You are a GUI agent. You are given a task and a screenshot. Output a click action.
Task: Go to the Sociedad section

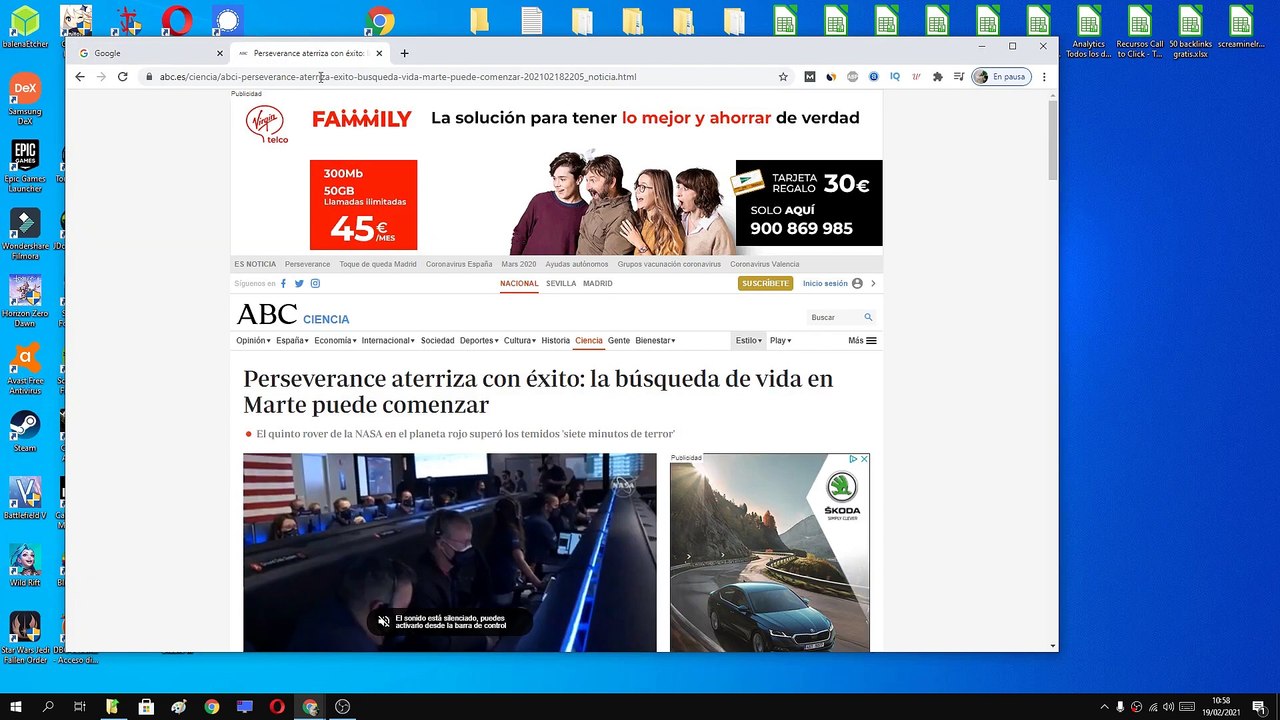(x=437, y=341)
